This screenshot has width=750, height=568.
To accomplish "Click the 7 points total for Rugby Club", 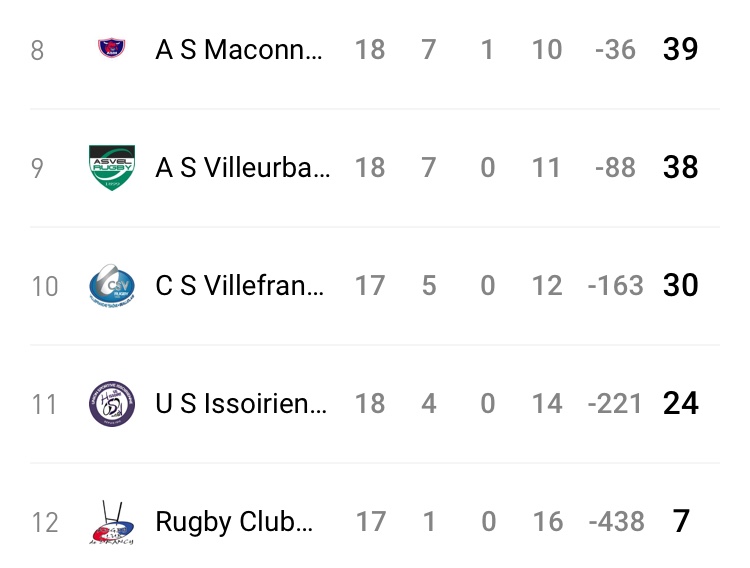I will 681,521.
